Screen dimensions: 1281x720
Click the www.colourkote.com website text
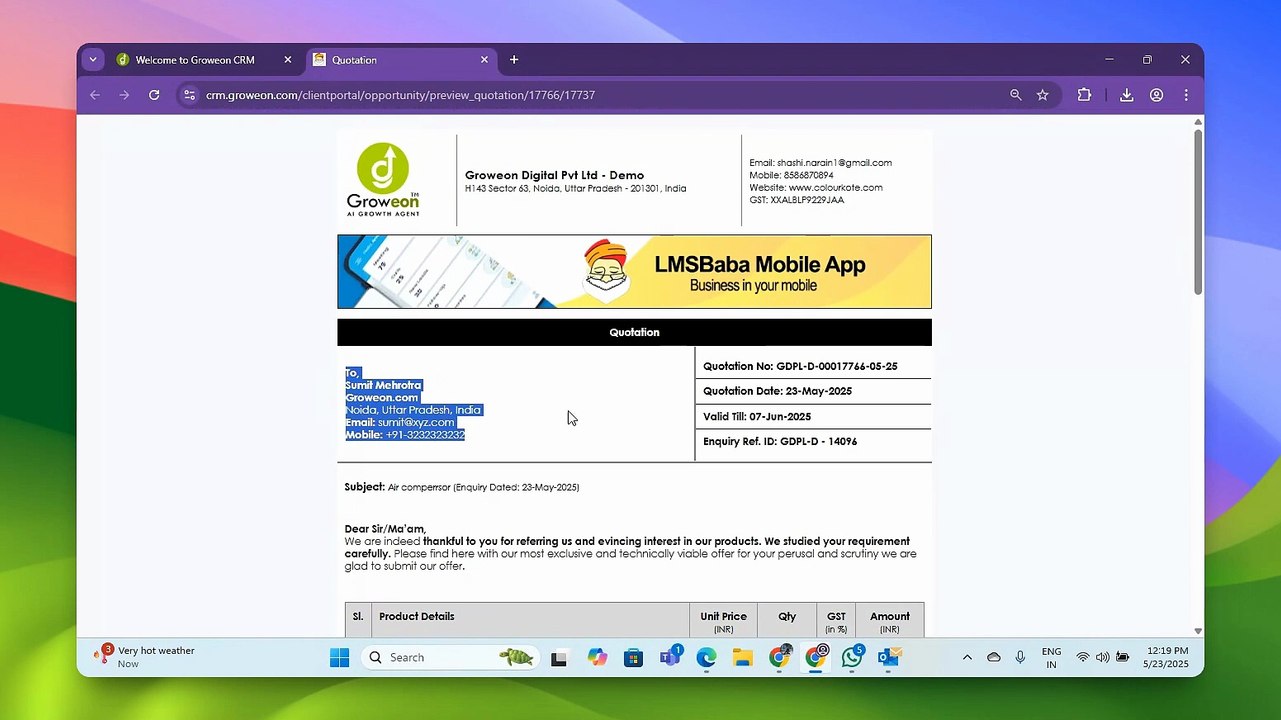click(x=835, y=187)
